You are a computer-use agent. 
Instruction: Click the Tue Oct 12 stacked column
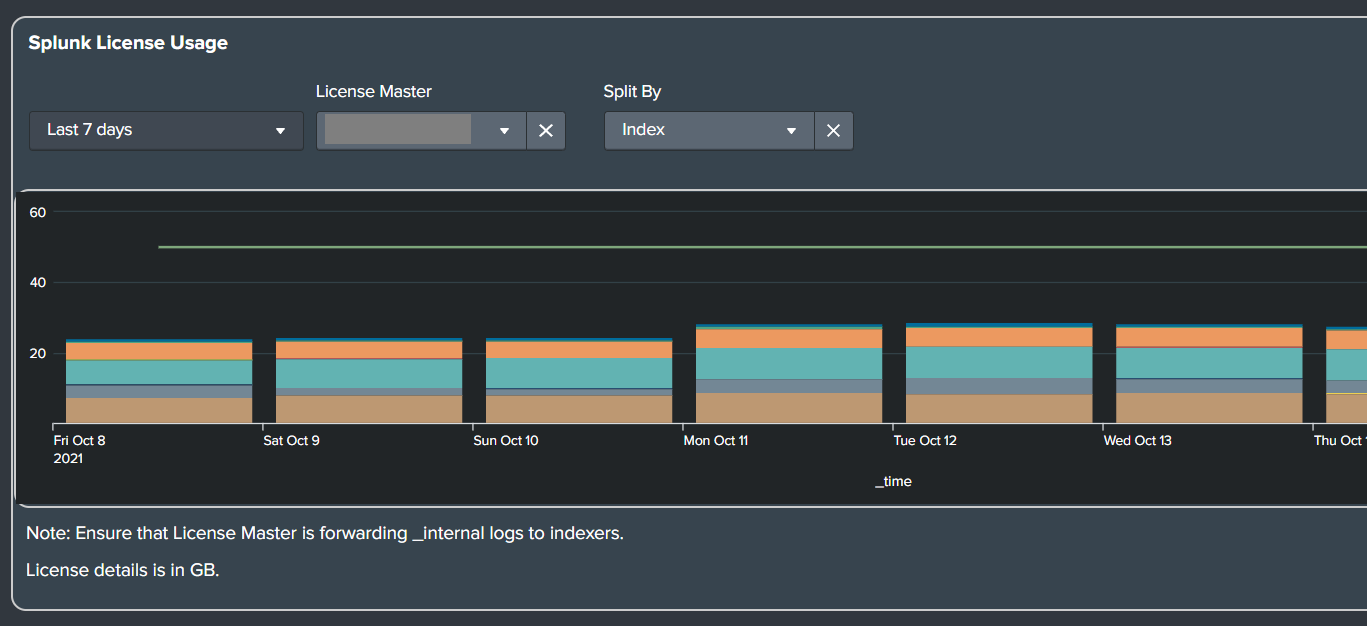(999, 374)
